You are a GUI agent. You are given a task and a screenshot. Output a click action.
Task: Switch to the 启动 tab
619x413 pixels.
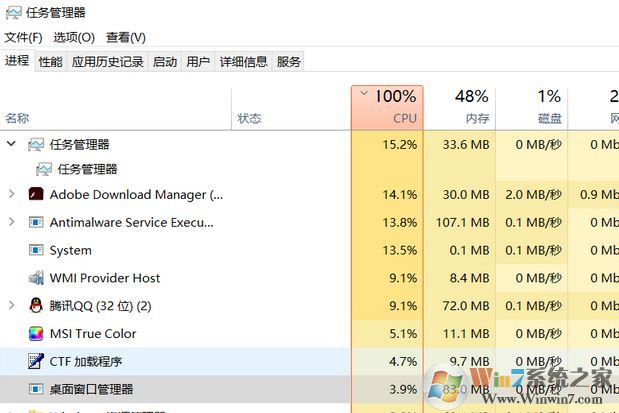tap(165, 62)
